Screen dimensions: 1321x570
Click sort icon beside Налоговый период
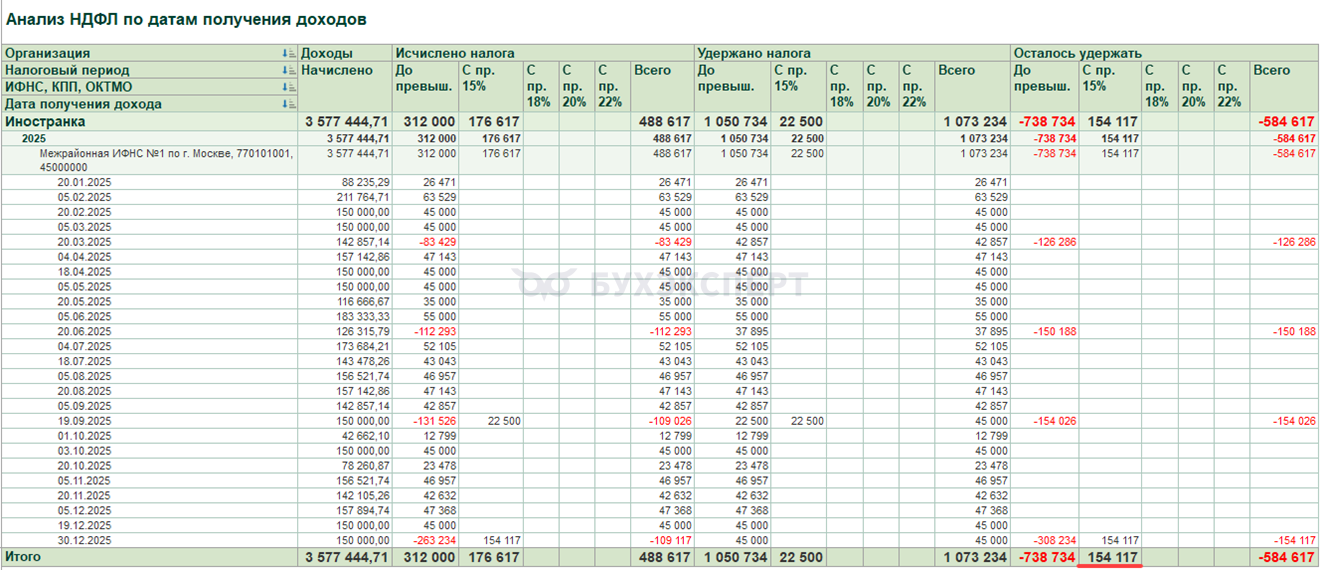point(289,71)
